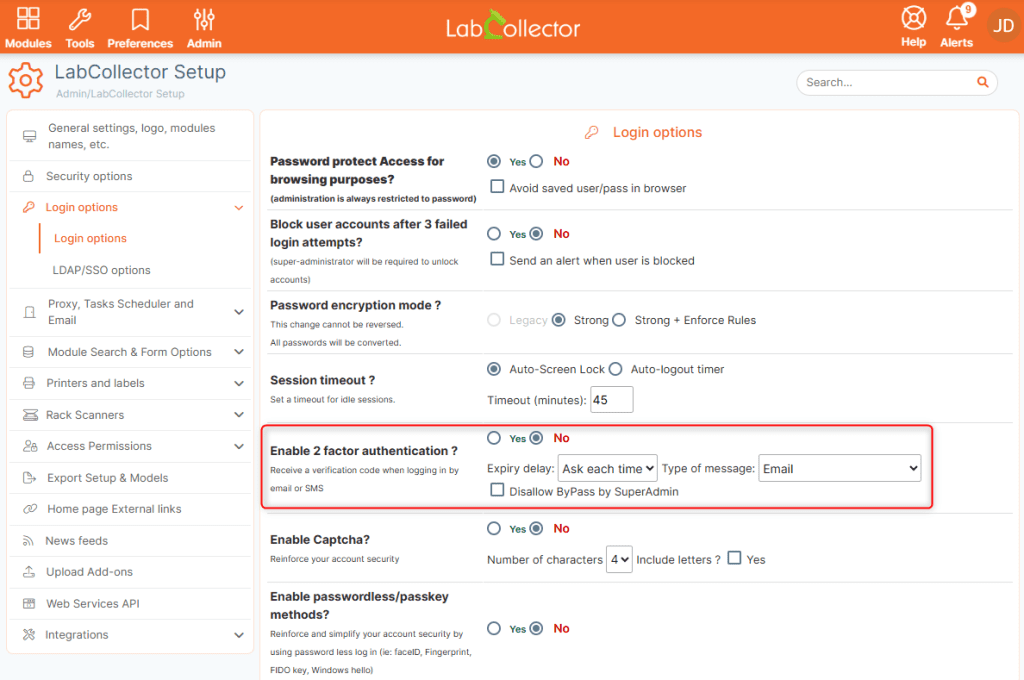
Task: View Alerts bell notifications
Action: pos(957,18)
